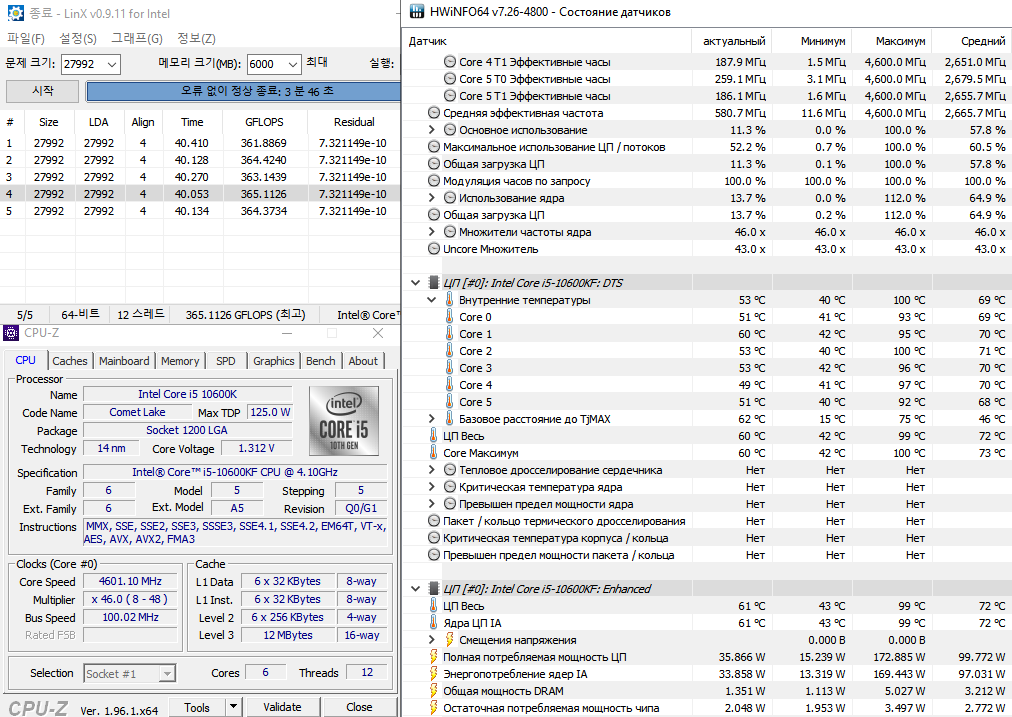This screenshot has width=1012, height=717.
Task: Expand Базовое расстояние до TjMAX row
Action: [432, 419]
